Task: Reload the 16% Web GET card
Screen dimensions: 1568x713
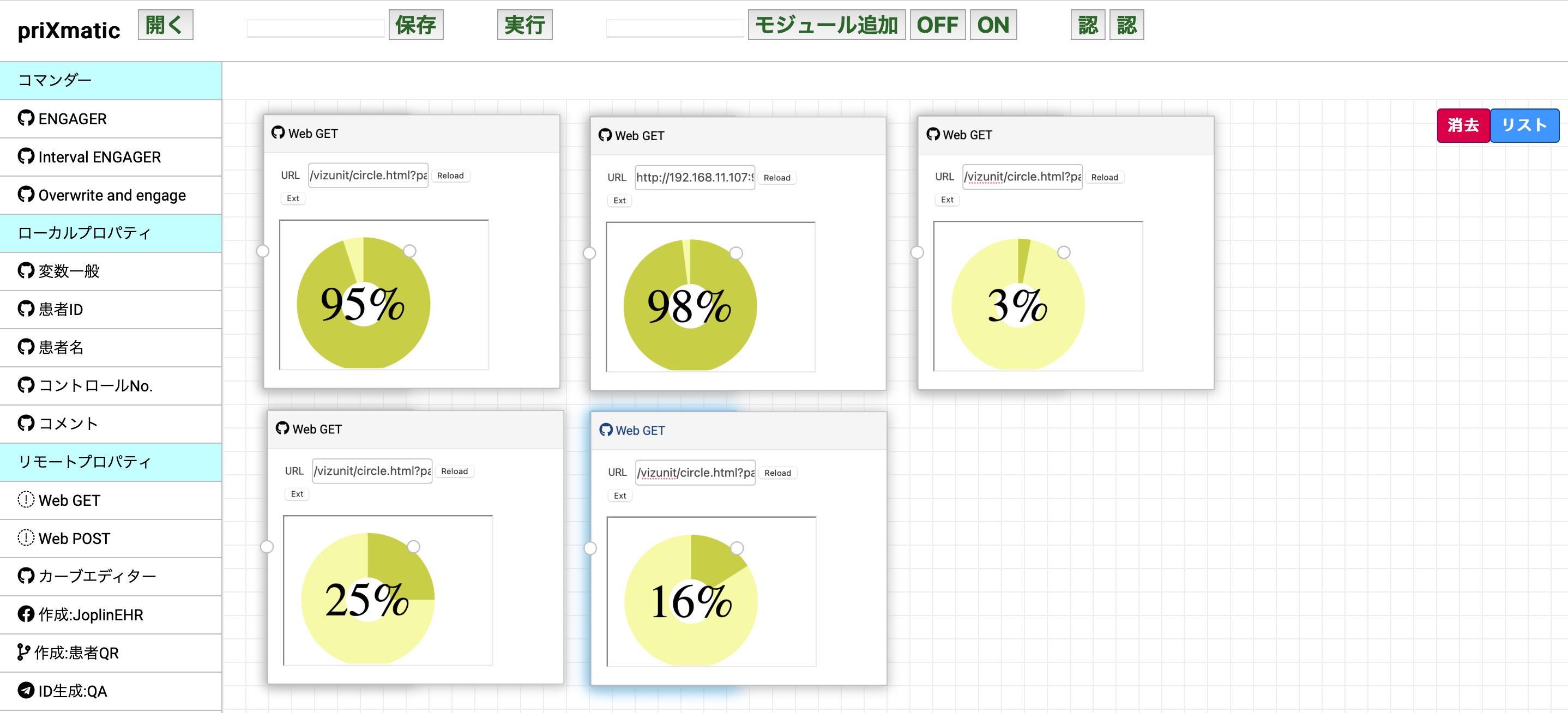Action: point(778,473)
